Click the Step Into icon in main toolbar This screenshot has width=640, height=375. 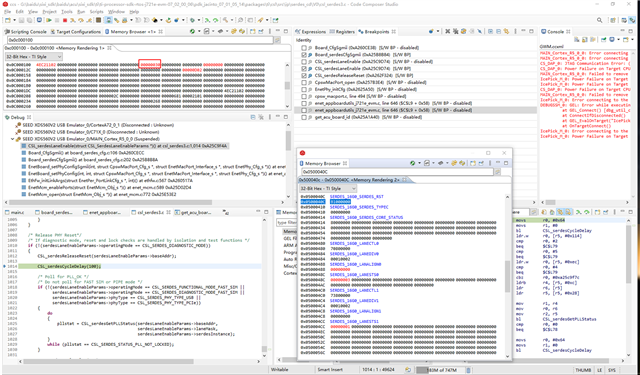pyautogui.click(x=73, y=20)
